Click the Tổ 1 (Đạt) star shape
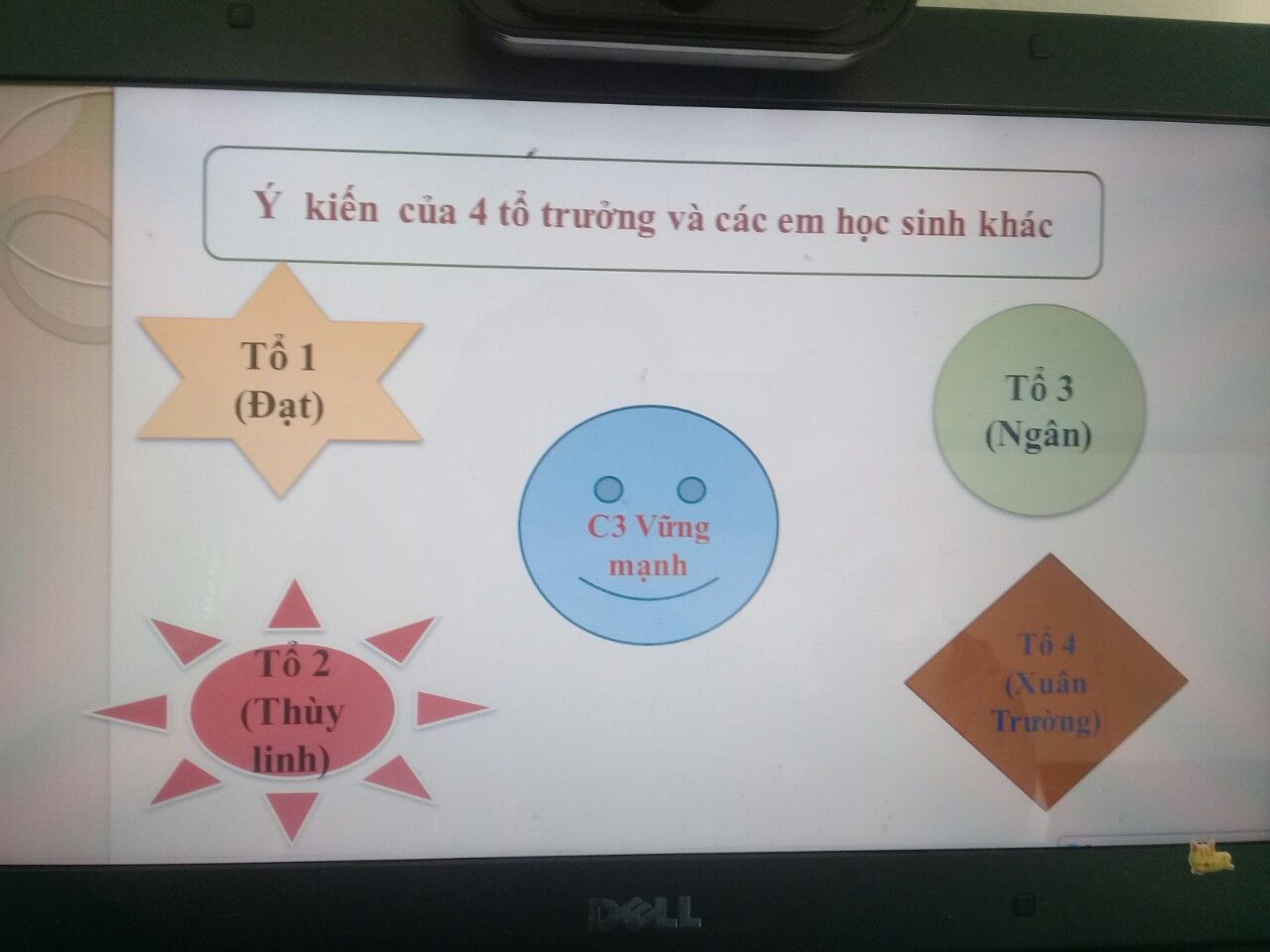Image resolution: width=1270 pixels, height=952 pixels. click(x=279, y=380)
